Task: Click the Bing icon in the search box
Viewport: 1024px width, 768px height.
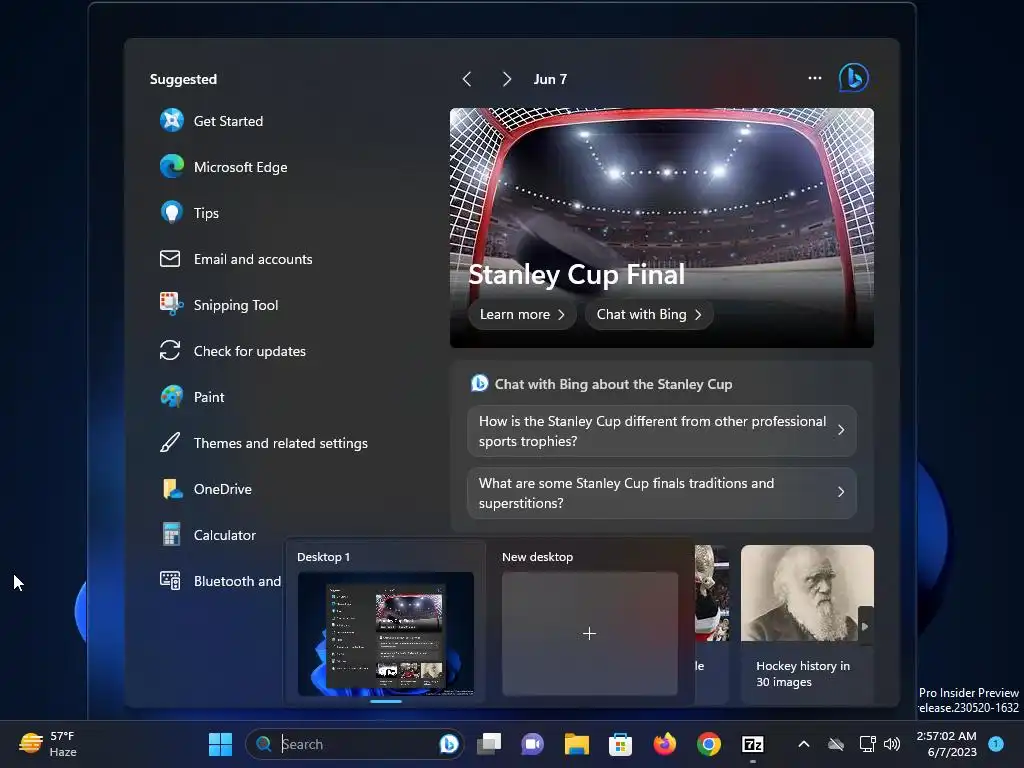Action: point(449,744)
